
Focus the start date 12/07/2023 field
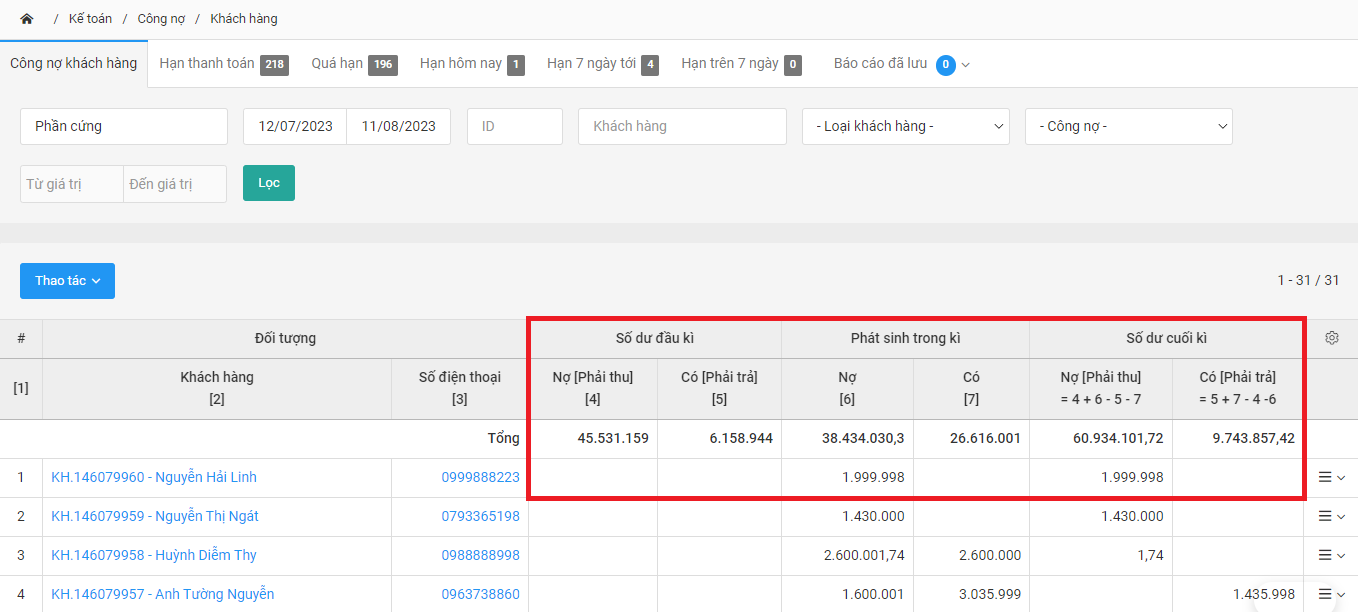(295, 127)
